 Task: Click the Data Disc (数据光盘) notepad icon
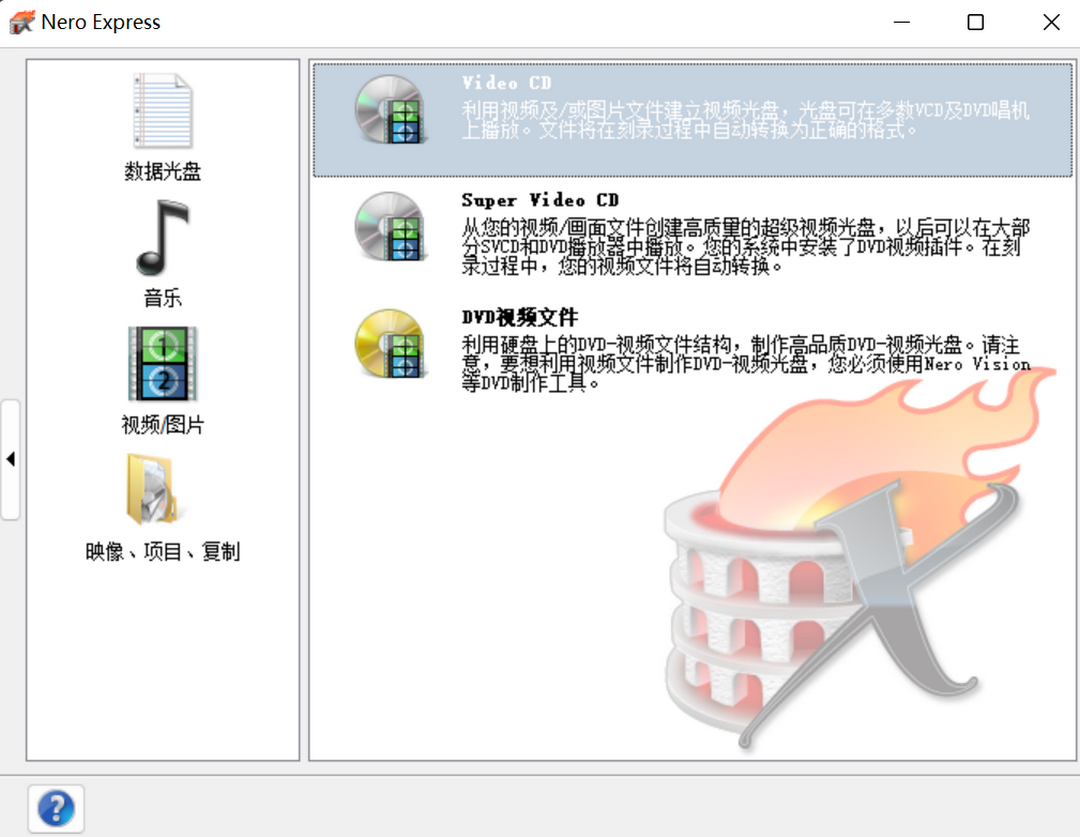pos(162,110)
